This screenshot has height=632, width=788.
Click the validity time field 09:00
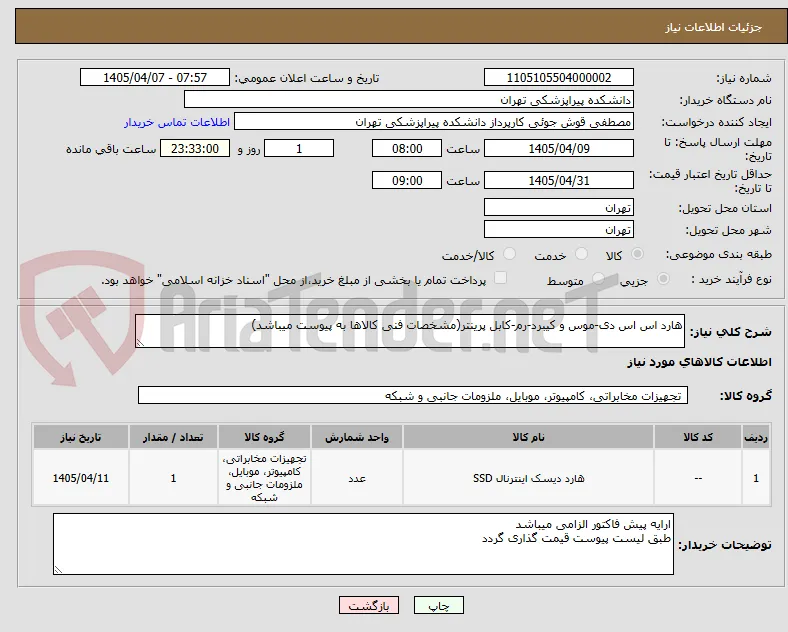[407, 180]
